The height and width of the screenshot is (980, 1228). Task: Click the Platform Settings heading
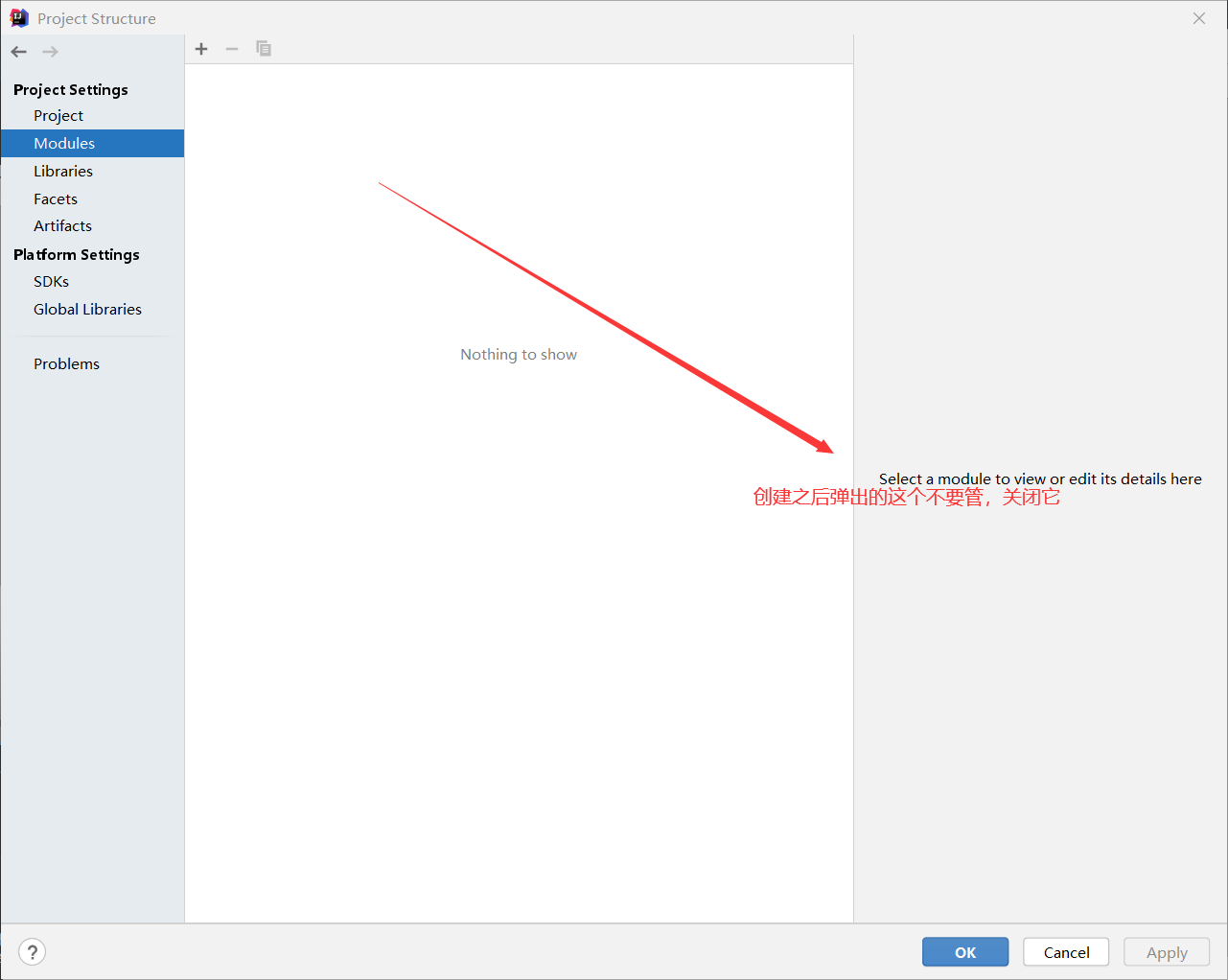77,255
